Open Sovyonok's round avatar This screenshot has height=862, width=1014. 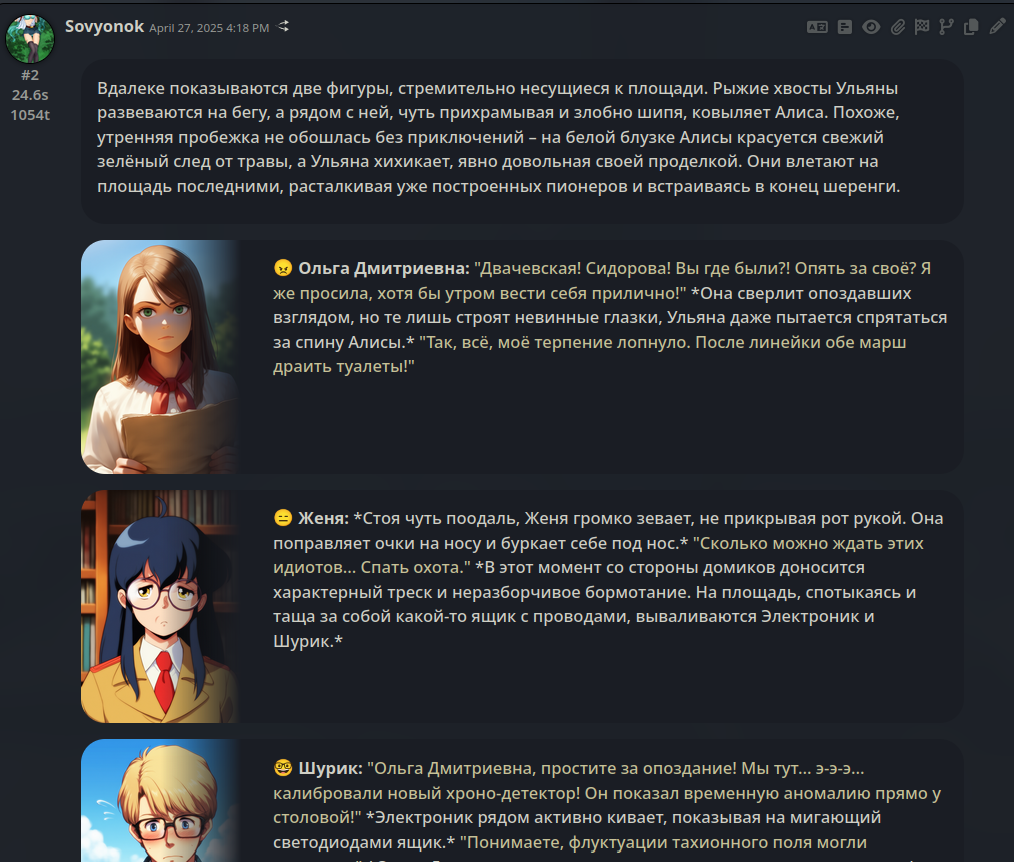coord(30,39)
